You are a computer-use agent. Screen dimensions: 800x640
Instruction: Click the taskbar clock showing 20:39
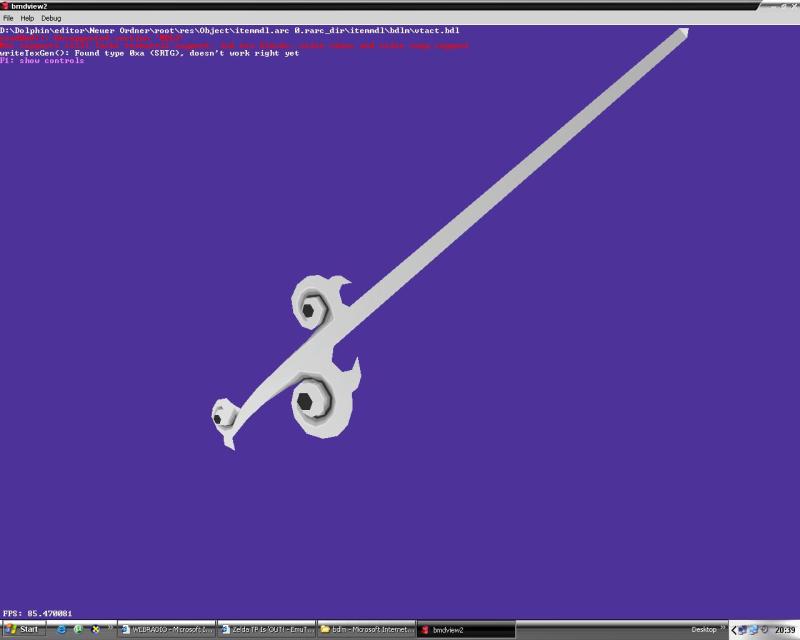[785, 630]
